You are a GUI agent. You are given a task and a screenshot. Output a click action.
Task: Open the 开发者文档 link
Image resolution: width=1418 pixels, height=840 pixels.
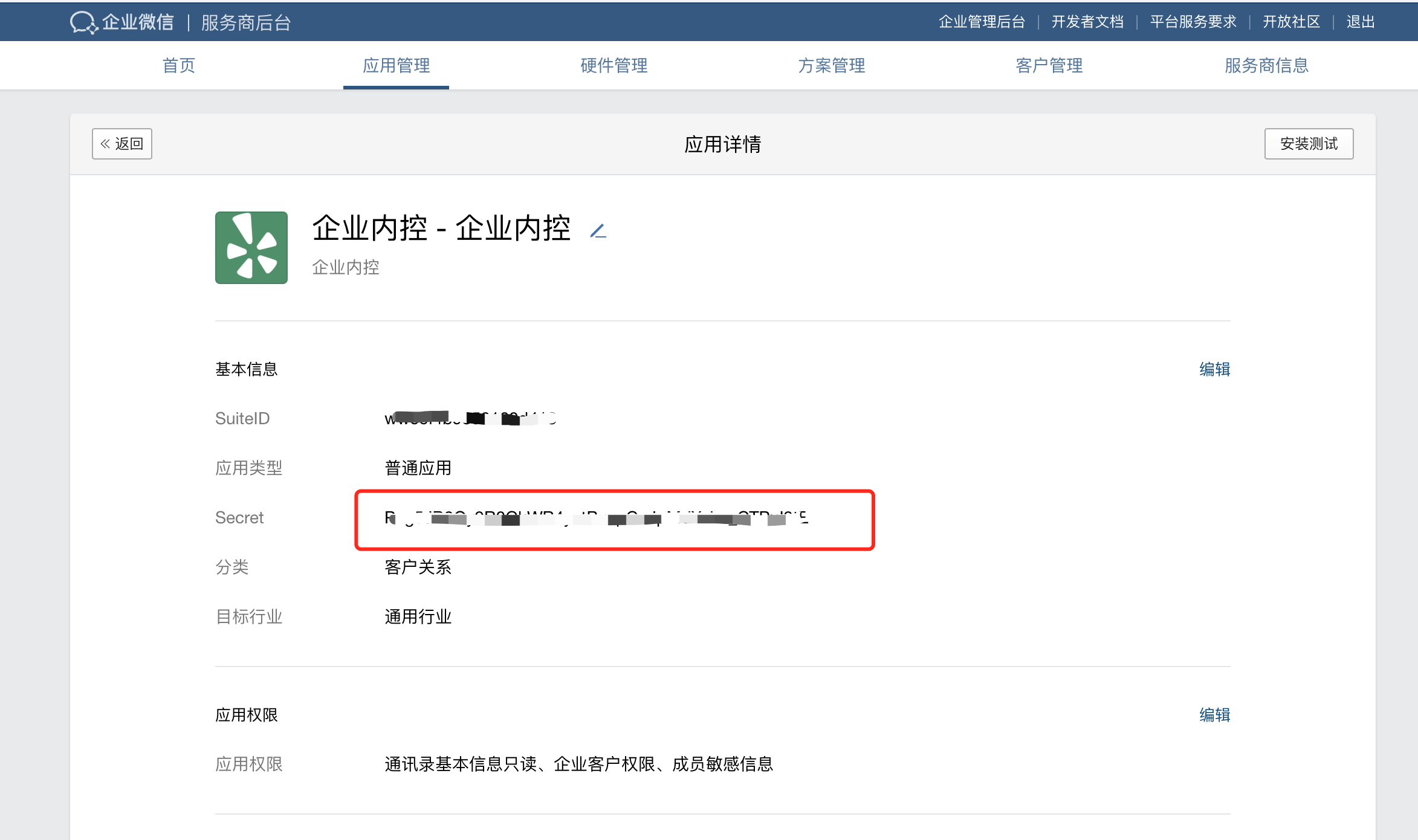point(1087,22)
